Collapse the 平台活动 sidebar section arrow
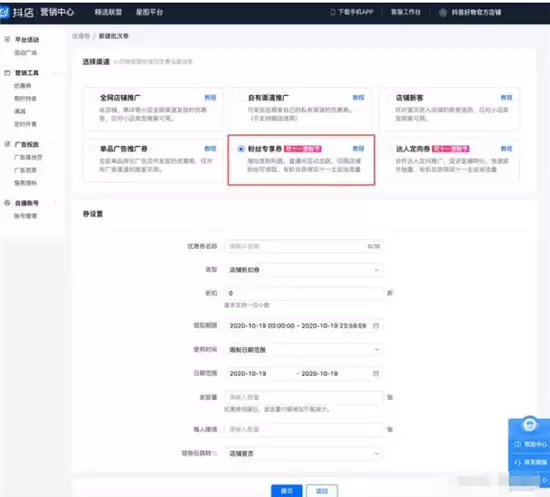This screenshot has height=497, width=550. (54, 39)
